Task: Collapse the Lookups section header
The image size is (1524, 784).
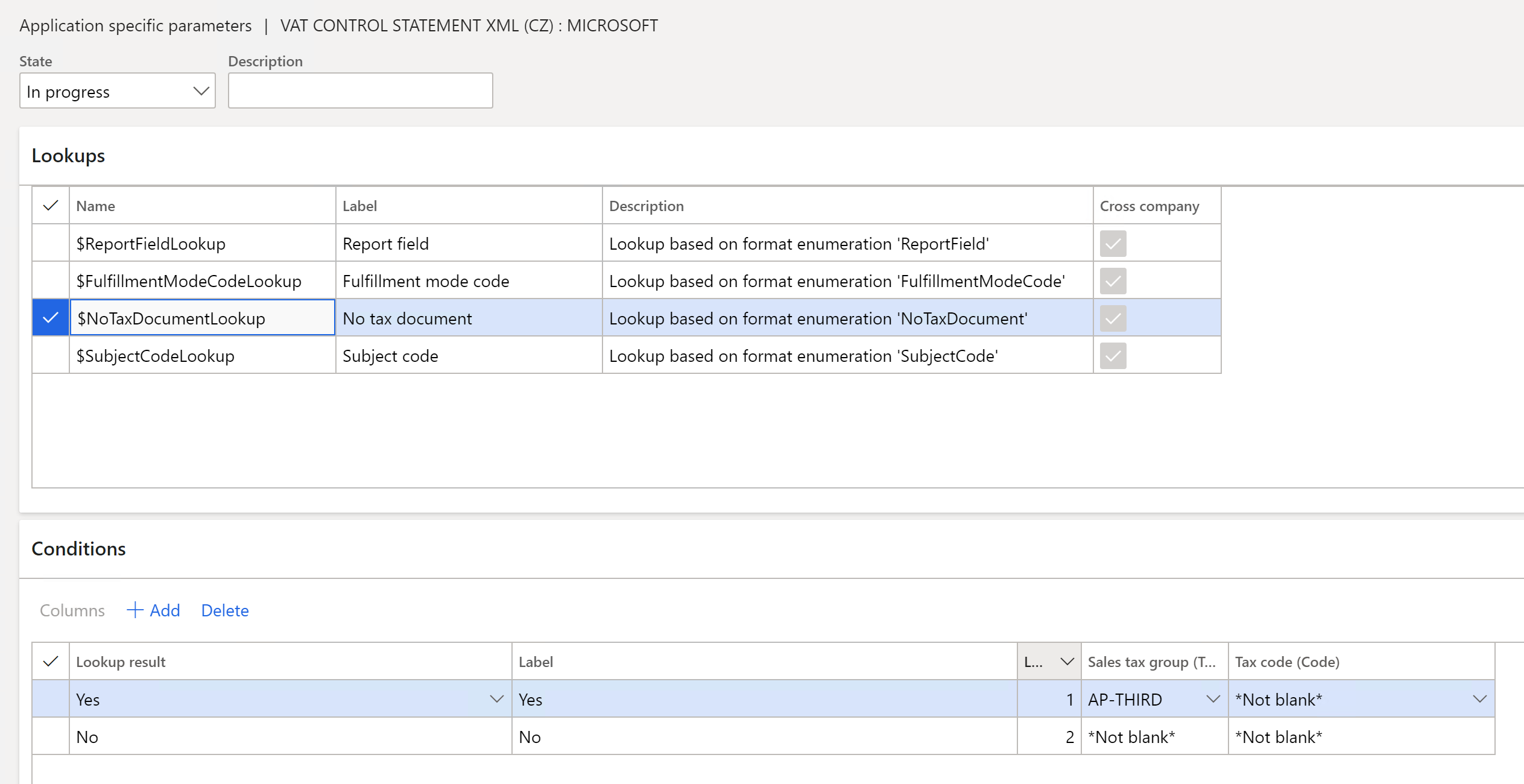Action: point(68,156)
